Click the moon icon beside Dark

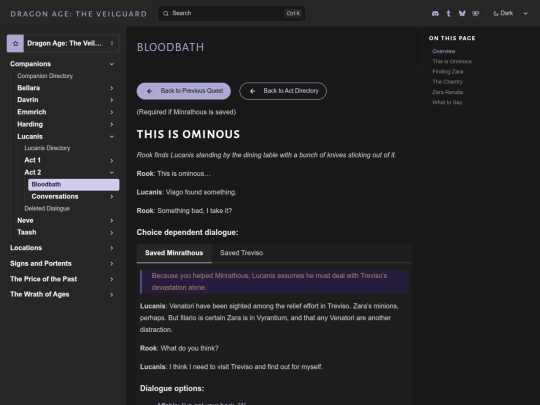point(496,13)
